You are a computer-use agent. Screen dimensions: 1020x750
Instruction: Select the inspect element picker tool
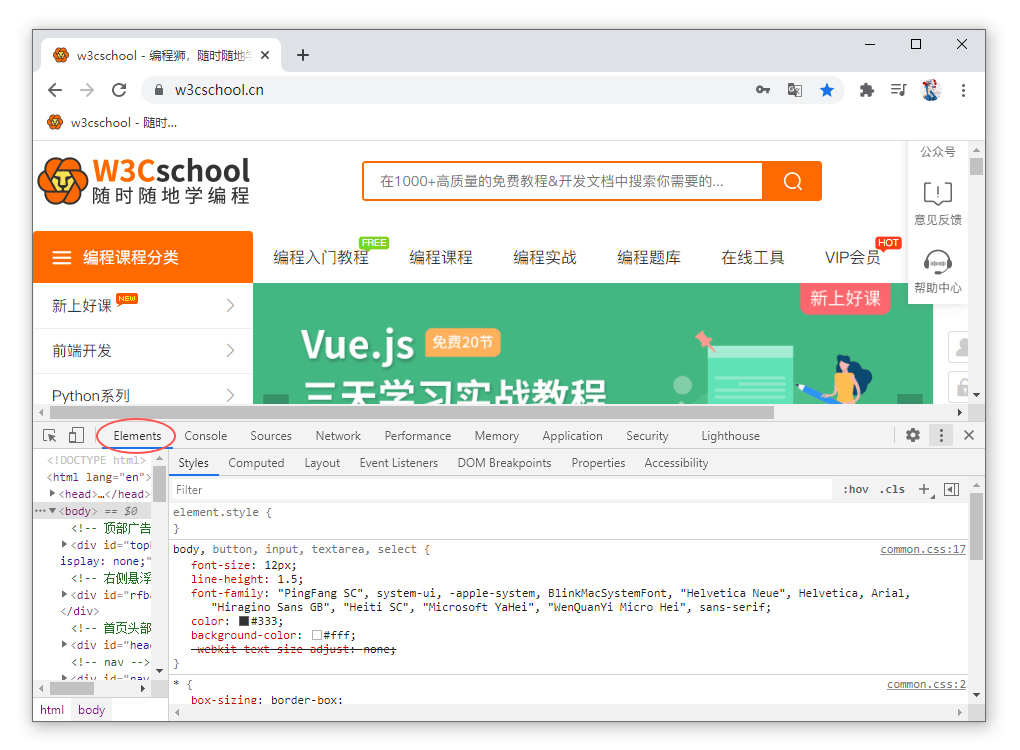(x=50, y=436)
